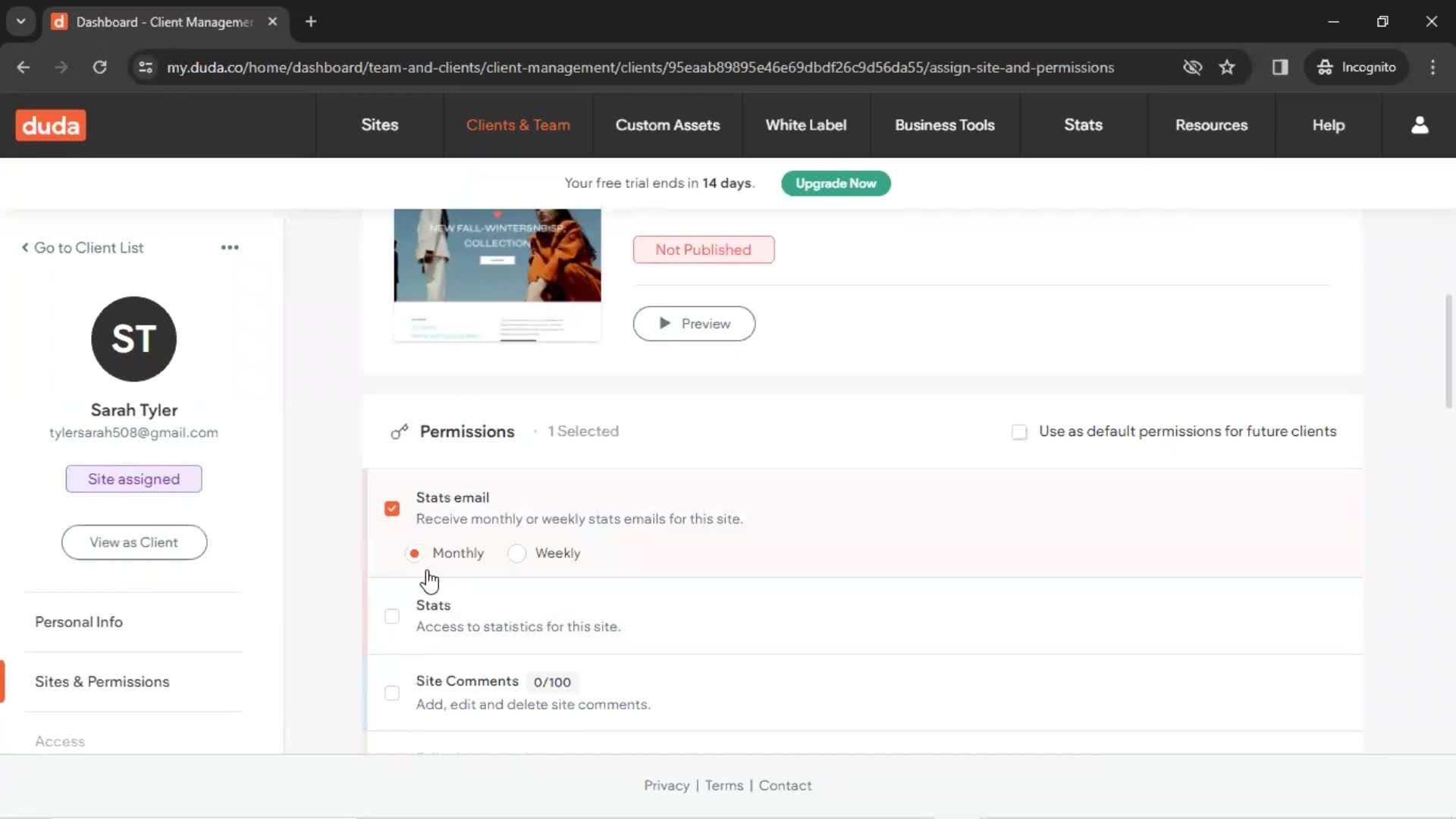Click the Upgrade Now button
The width and height of the screenshot is (1456, 819).
point(836,184)
